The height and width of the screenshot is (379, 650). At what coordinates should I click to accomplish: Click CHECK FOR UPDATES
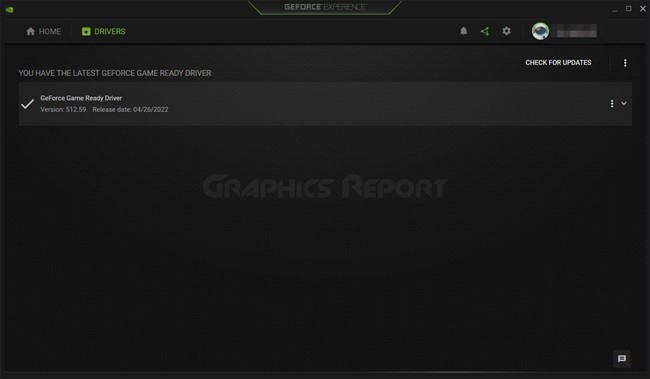click(558, 63)
